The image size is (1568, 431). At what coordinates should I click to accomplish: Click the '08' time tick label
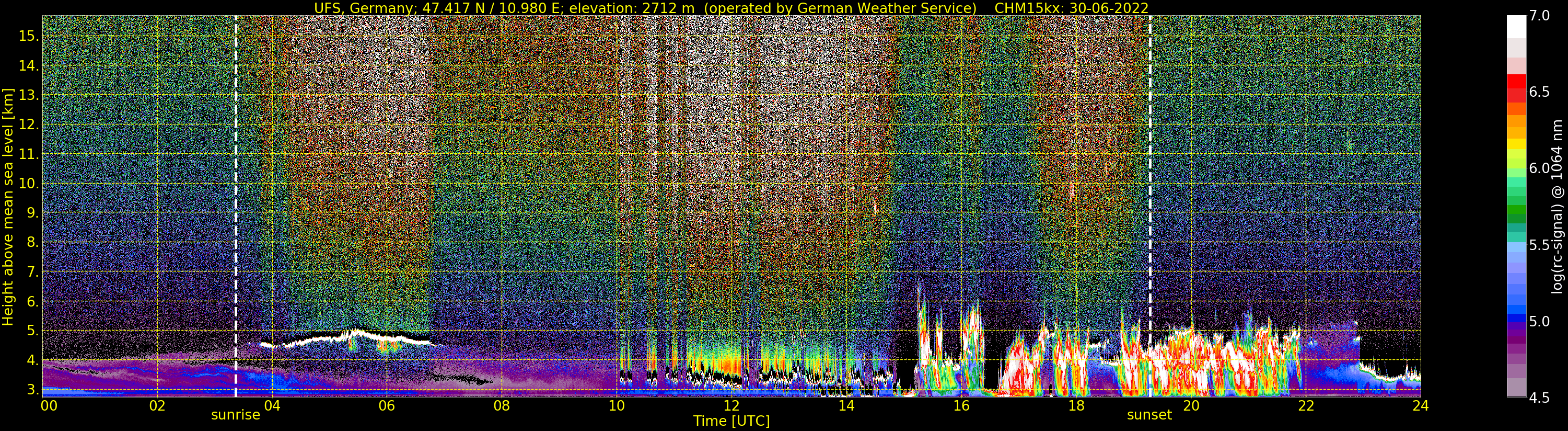point(502,405)
